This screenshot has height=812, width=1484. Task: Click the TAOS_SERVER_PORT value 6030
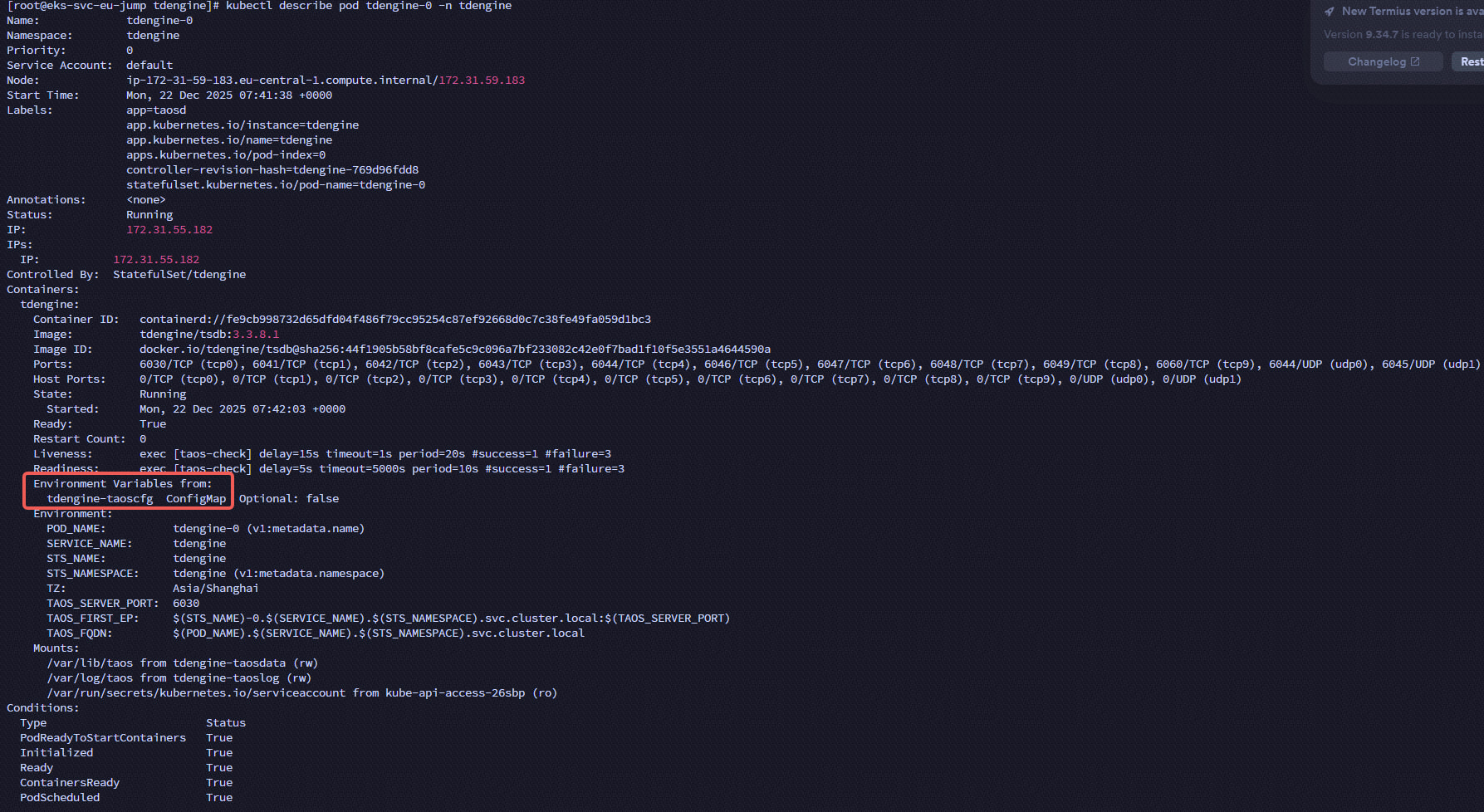tap(186, 604)
